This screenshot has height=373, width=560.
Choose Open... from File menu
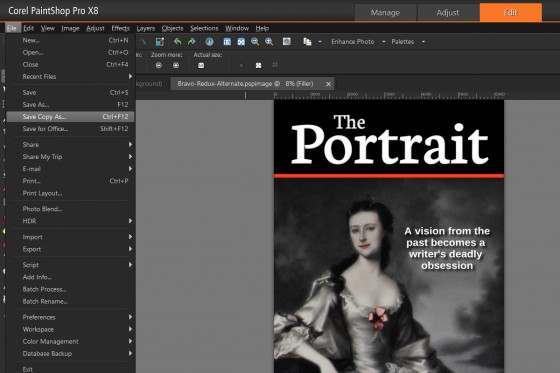click(x=71, y=53)
